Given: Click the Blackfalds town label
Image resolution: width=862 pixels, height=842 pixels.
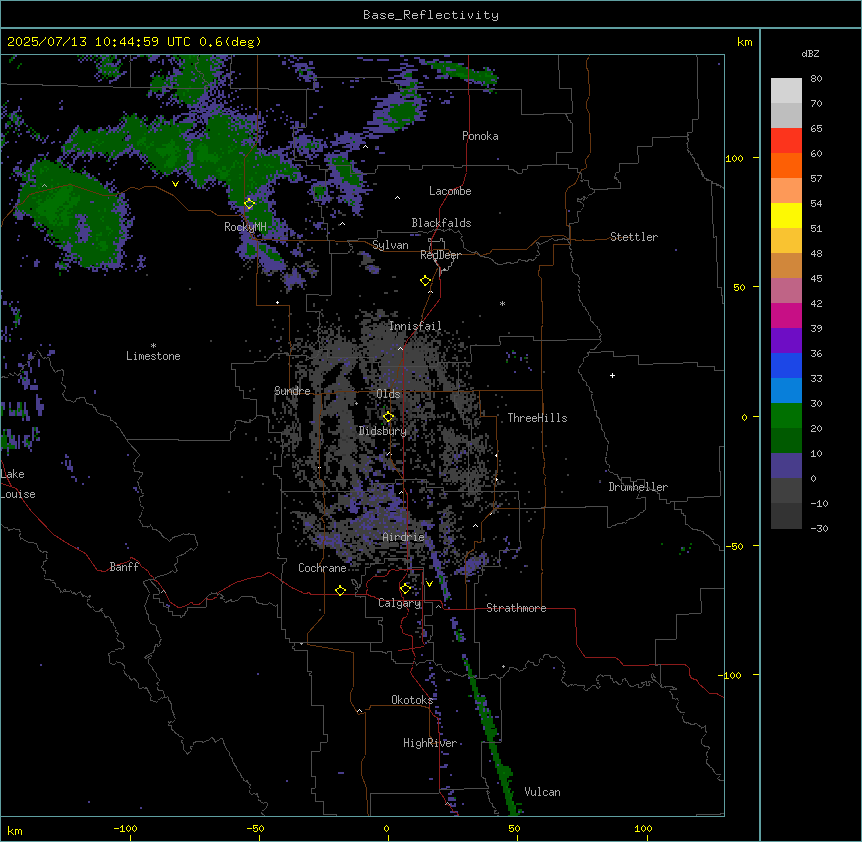Looking at the screenshot, I should (441, 223).
